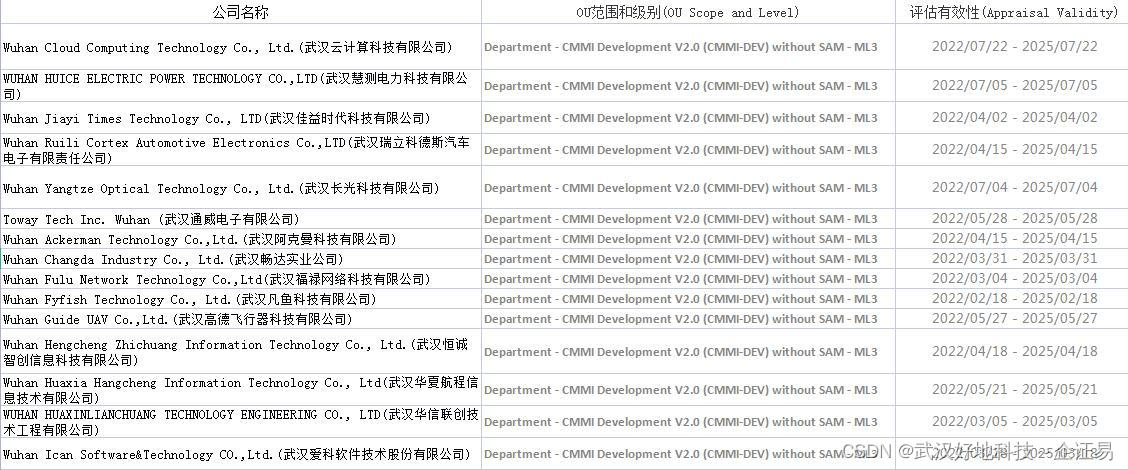
Task: Select the WUHAN HUICE ELECTRIC POWER company cell
Action: pos(240,86)
